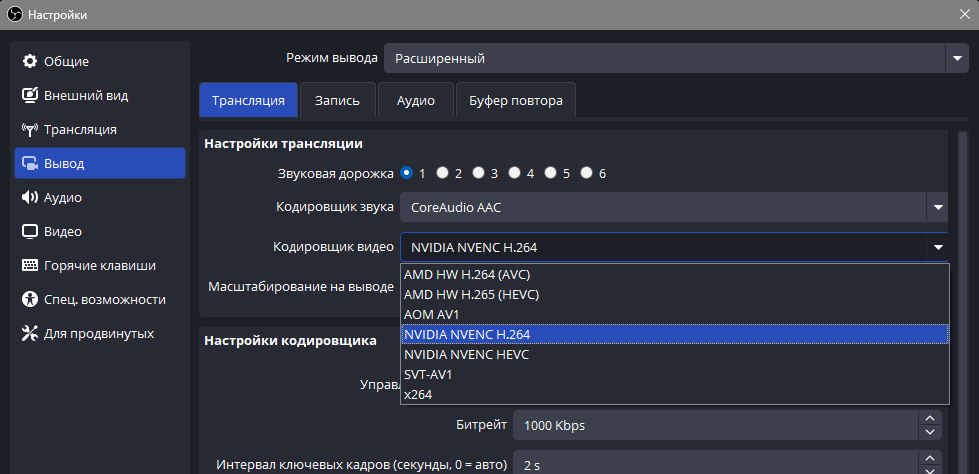Open the Кодировщик звука CoreAudio AAC dropdown
Viewport: 979px width, 474px height.
point(674,207)
